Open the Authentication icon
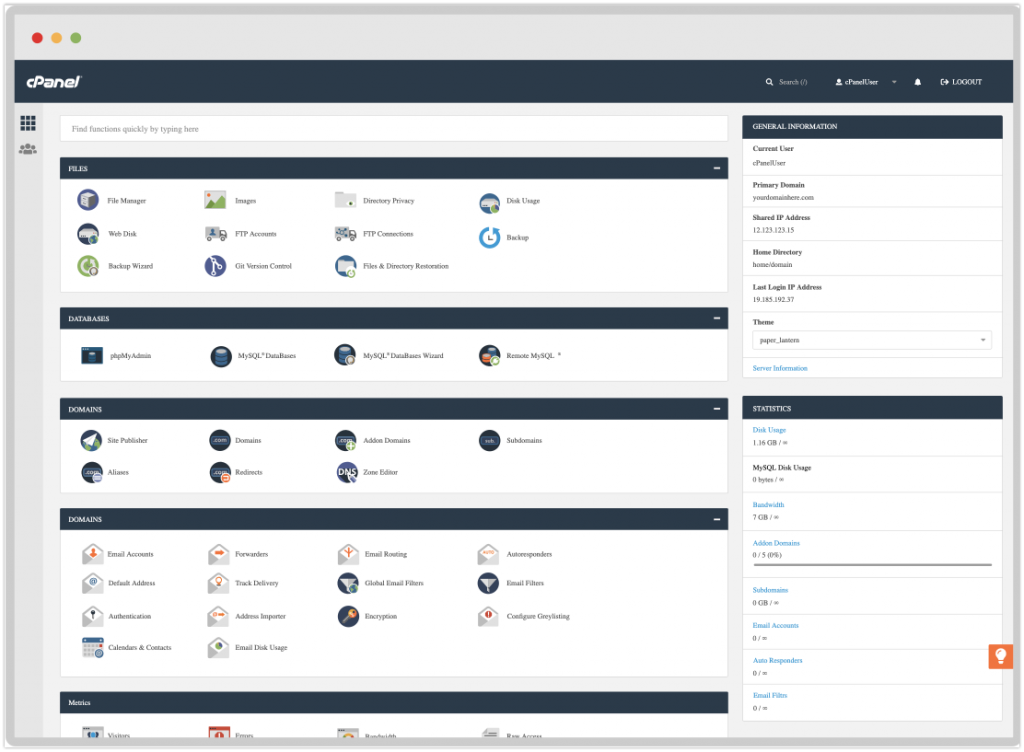Viewport: 1024px width, 752px height. click(92, 616)
